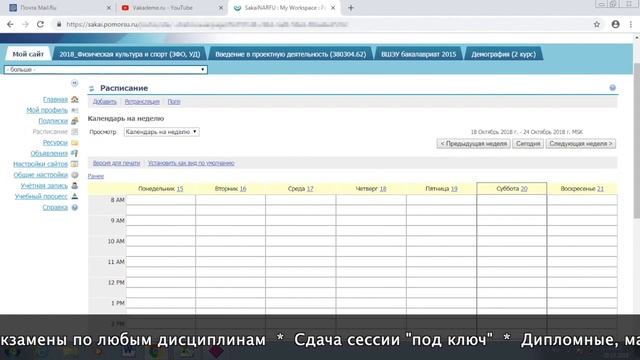The height and width of the screenshot is (360, 640).
Task: Click the Следующая неделя button
Action: coord(581,144)
